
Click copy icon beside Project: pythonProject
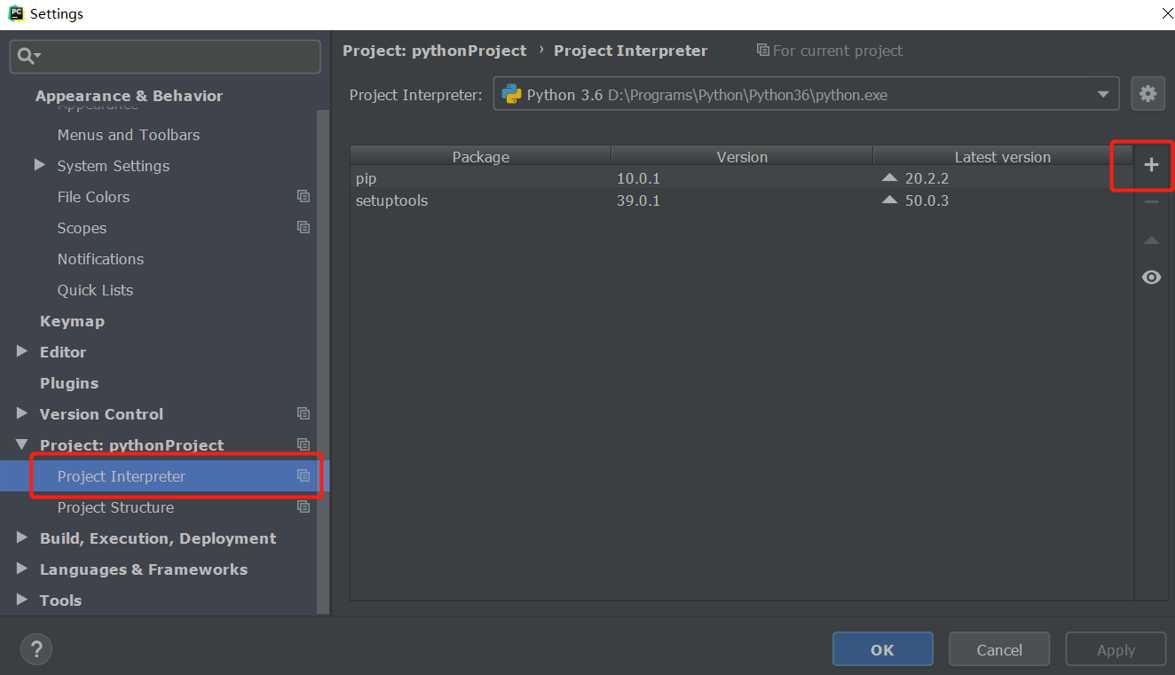(303, 444)
